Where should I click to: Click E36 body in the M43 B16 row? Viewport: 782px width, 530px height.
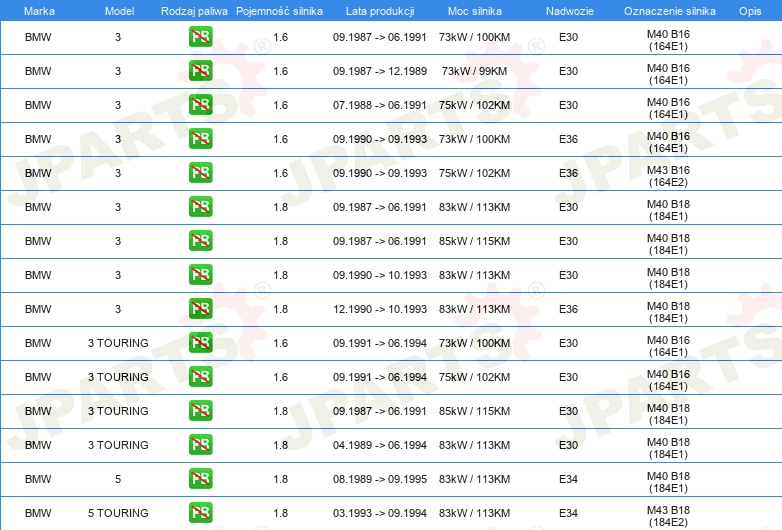pos(568,173)
